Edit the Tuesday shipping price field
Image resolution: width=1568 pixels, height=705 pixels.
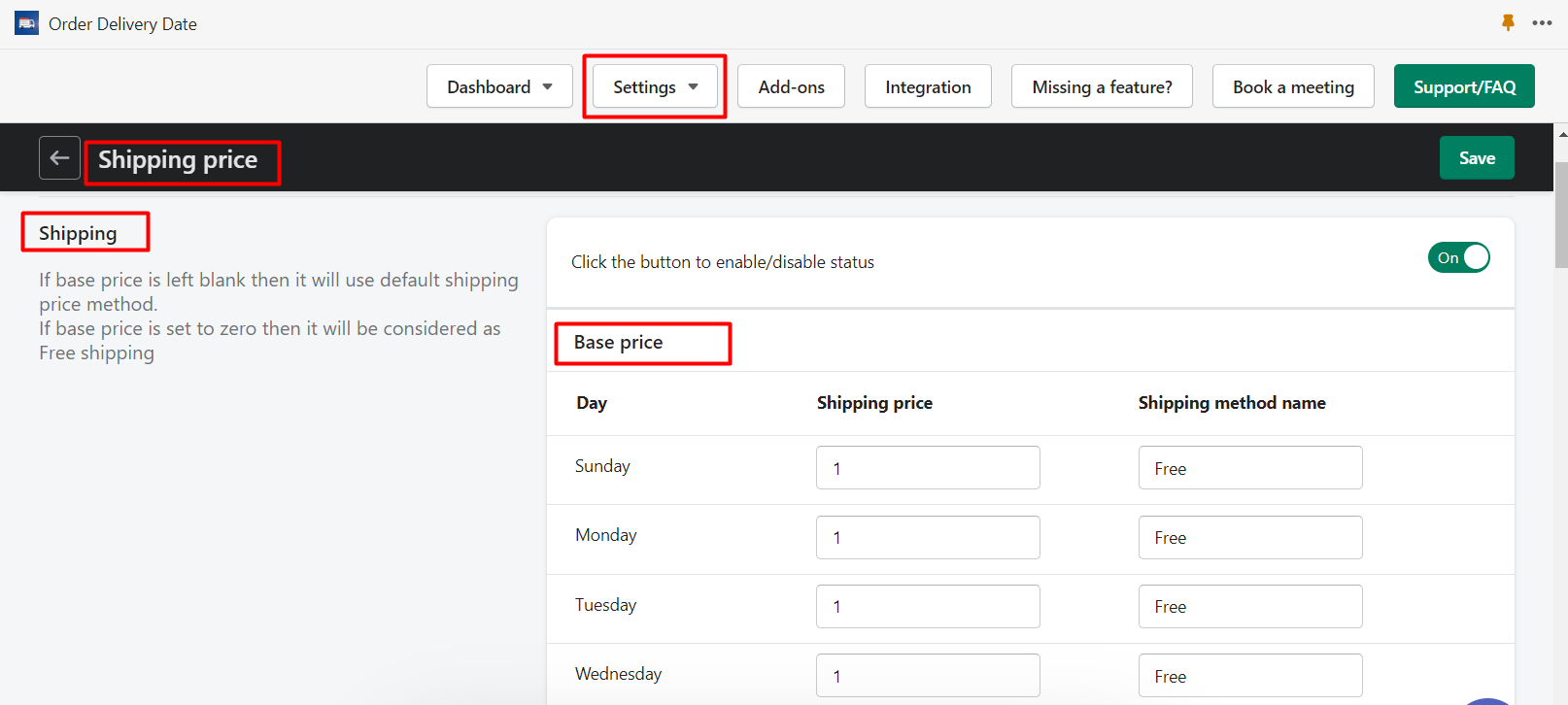[x=928, y=606]
